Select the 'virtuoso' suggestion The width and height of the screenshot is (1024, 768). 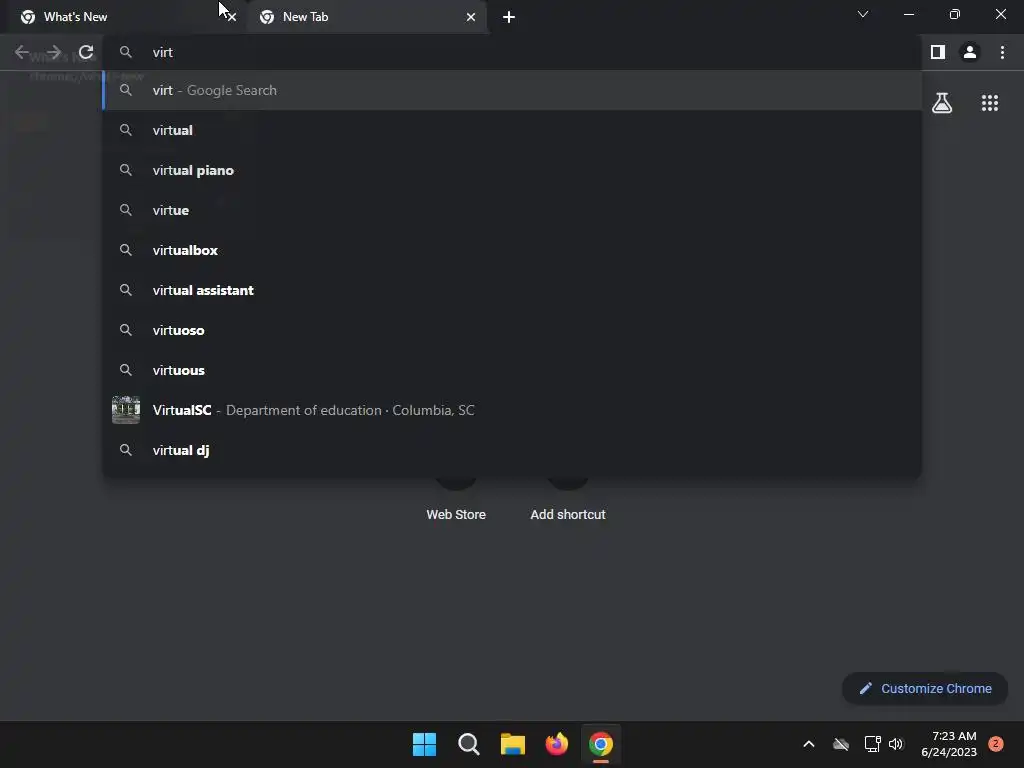(x=513, y=330)
